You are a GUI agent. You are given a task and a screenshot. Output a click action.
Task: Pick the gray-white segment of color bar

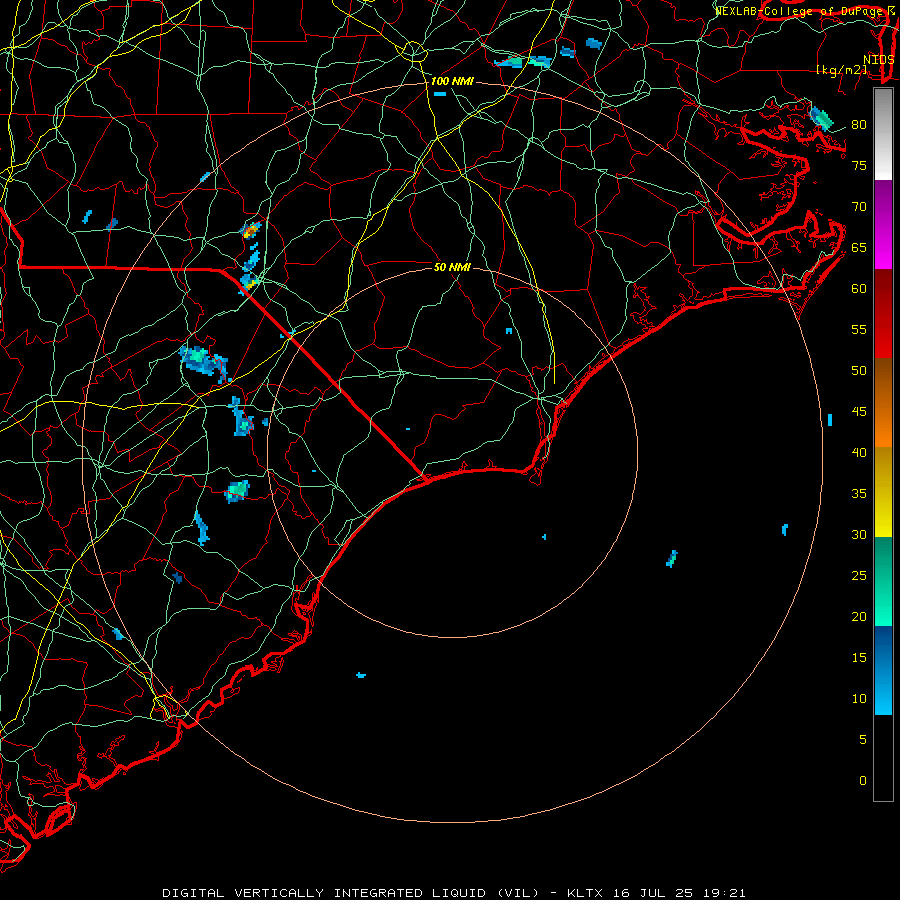(883, 135)
